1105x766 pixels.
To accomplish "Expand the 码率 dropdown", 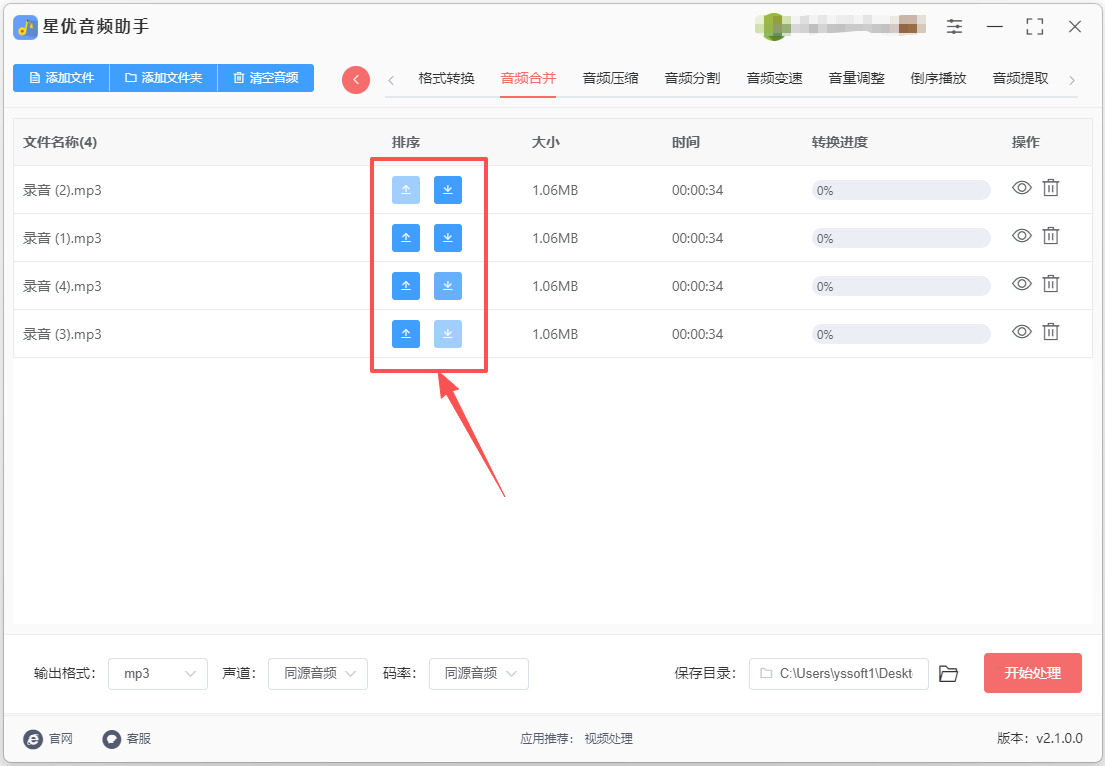I will [x=479, y=674].
